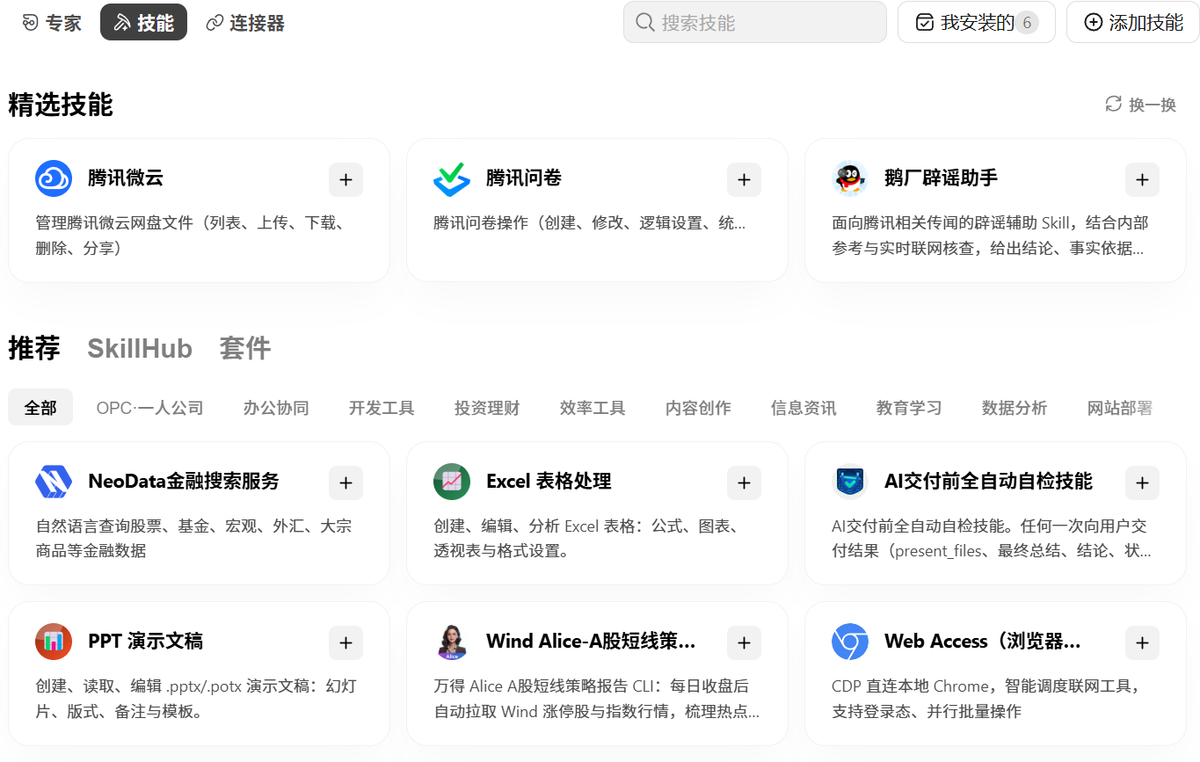Image resolution: width=1200 pixels, height=762 pixels.
Task: Click the 腾讯问卷 checkmark icon
Action: click(451, 179)
